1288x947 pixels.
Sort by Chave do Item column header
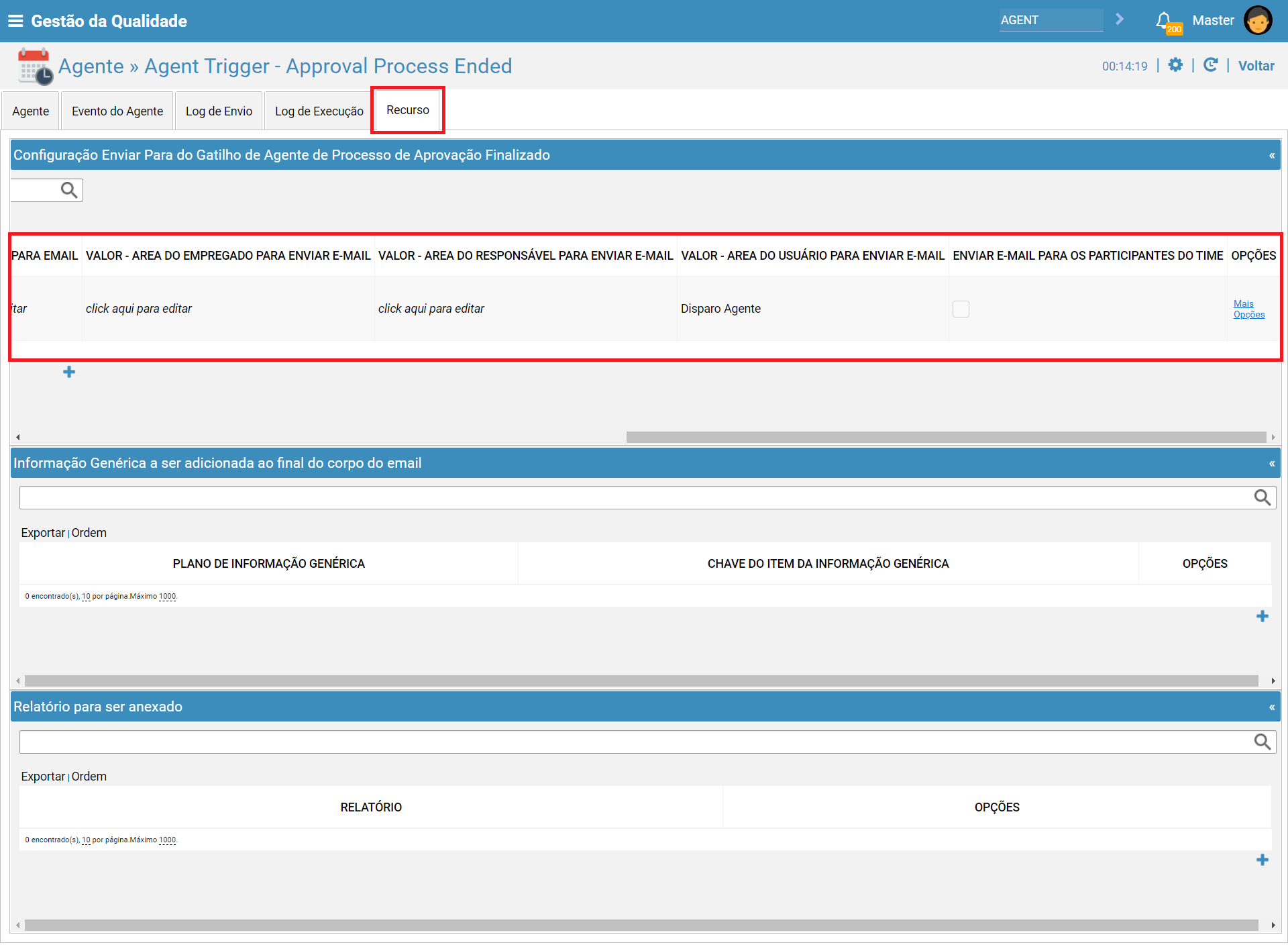tap(828, 564)
